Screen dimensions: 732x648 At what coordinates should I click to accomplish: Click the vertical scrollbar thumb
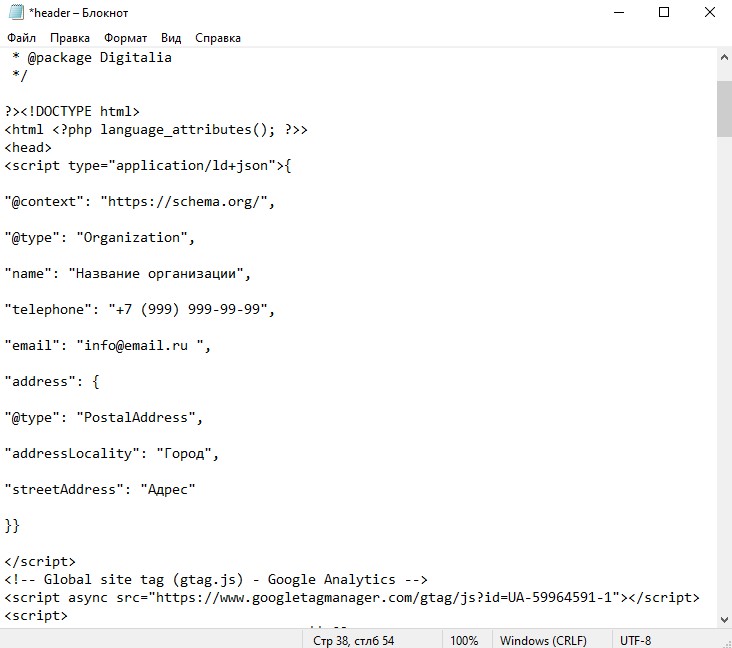tap(724, 109)
